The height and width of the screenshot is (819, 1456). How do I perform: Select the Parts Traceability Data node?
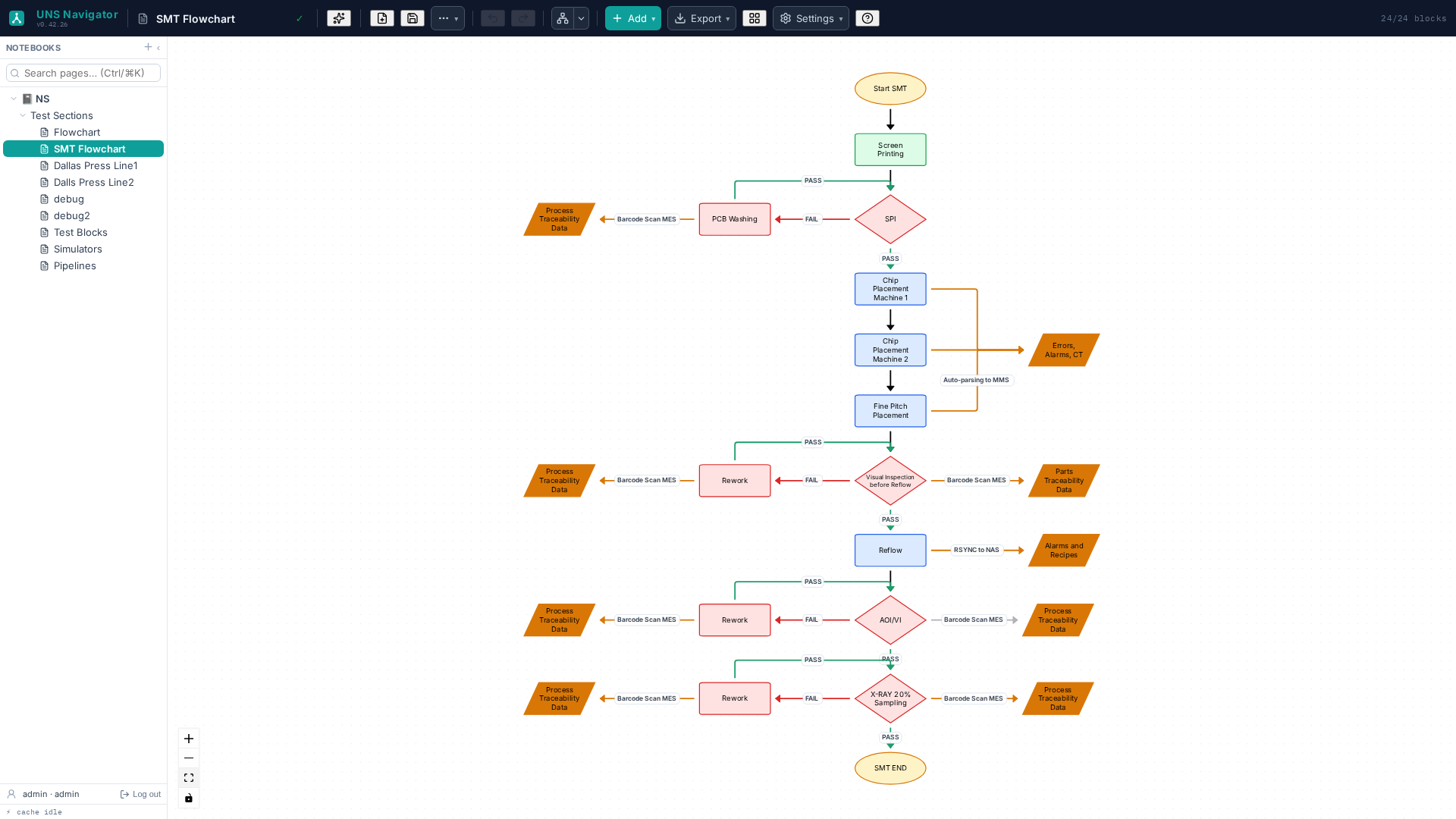point(1064,481)
